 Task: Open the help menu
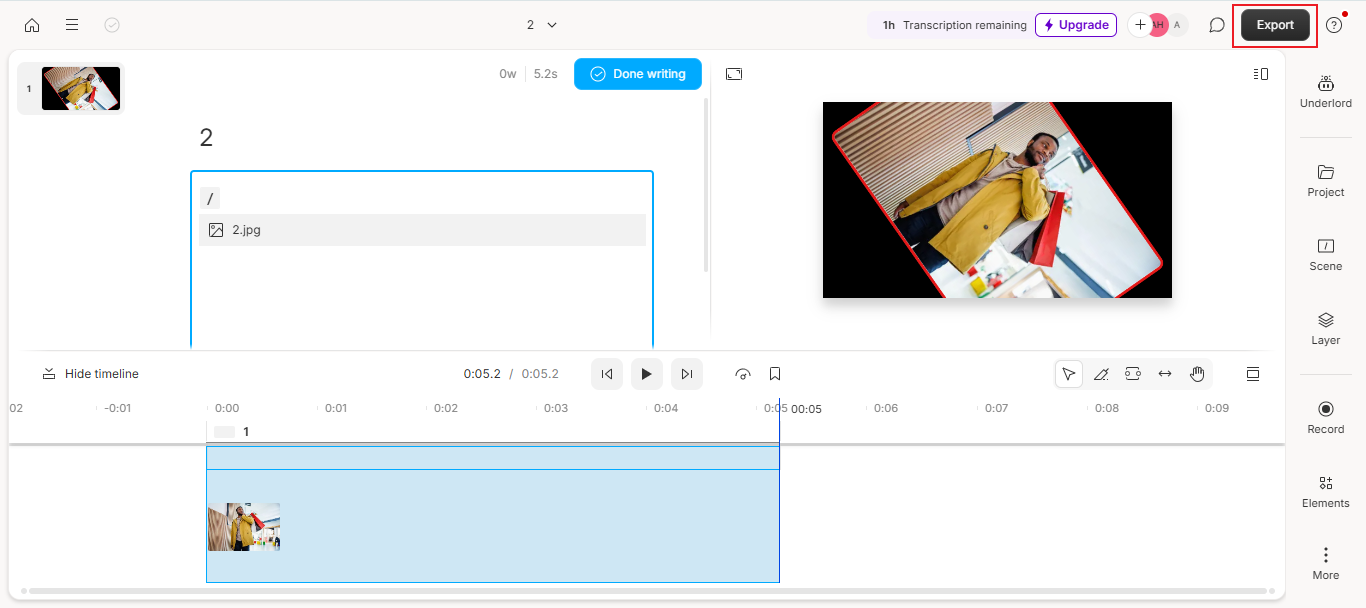point(1333,24)
